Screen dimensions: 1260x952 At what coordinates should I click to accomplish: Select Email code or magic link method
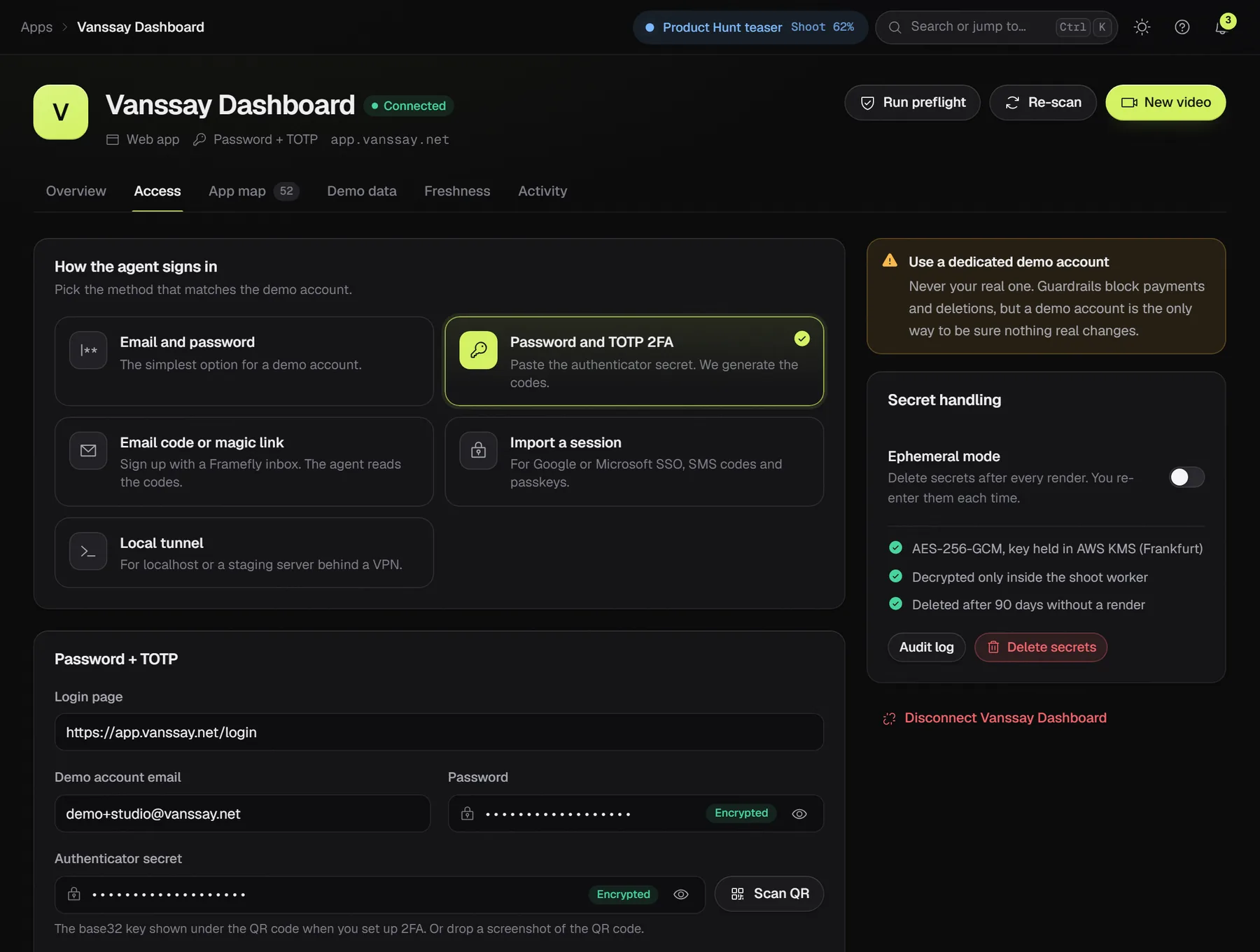(244, 462)
